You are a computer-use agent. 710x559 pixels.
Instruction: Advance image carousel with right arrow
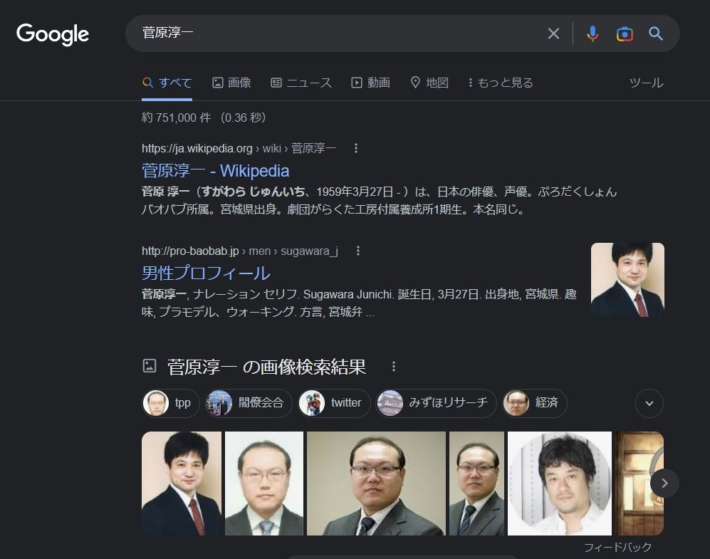click(664, 483)
